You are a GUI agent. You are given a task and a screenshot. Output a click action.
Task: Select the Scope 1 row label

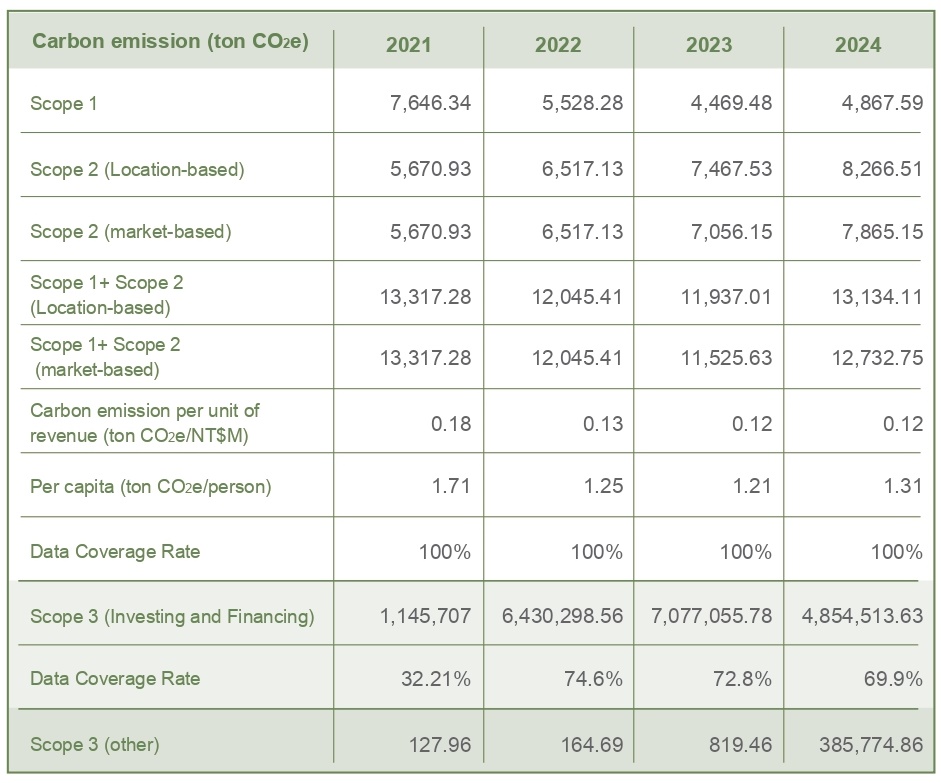coord(64,103)
